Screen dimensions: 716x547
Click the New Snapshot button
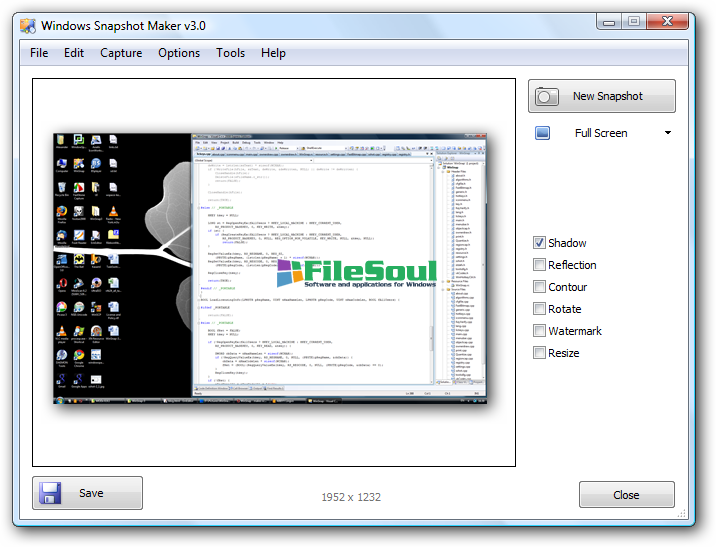pos(601,96)
